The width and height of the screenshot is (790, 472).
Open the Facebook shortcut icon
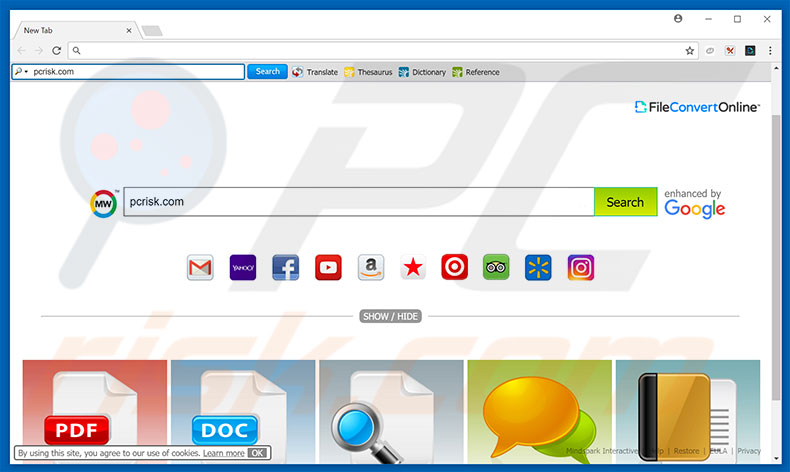point(286,267)
